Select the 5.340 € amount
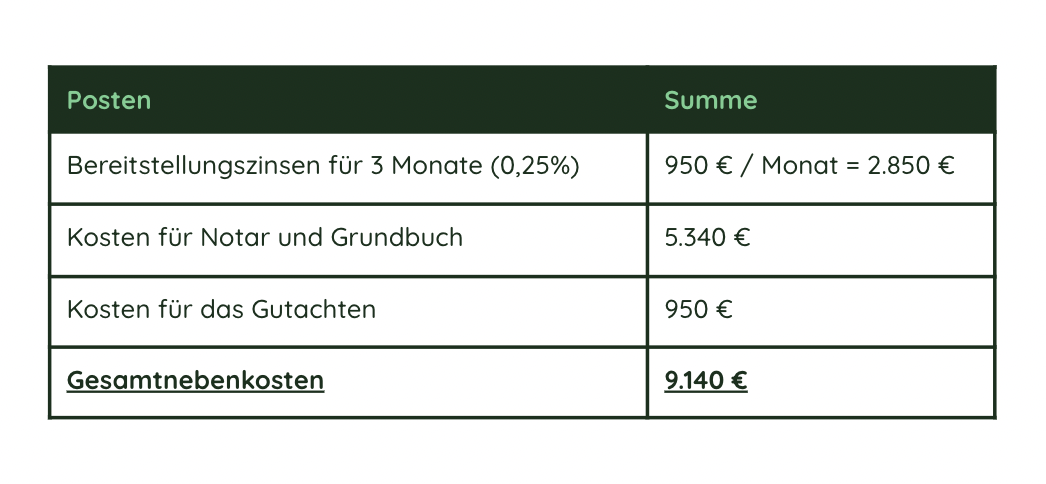This screenshot has height=484, width=1046. pos(707,238)
